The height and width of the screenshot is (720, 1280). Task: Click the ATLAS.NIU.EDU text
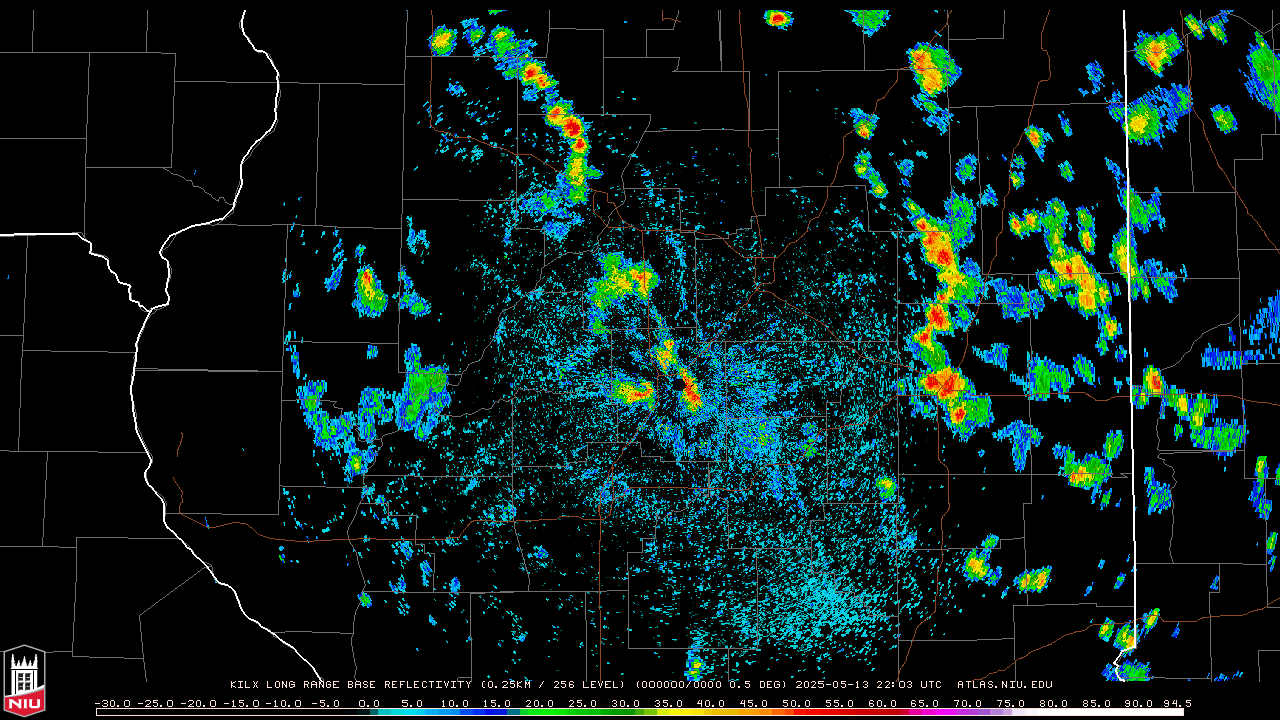[1005, 685]
